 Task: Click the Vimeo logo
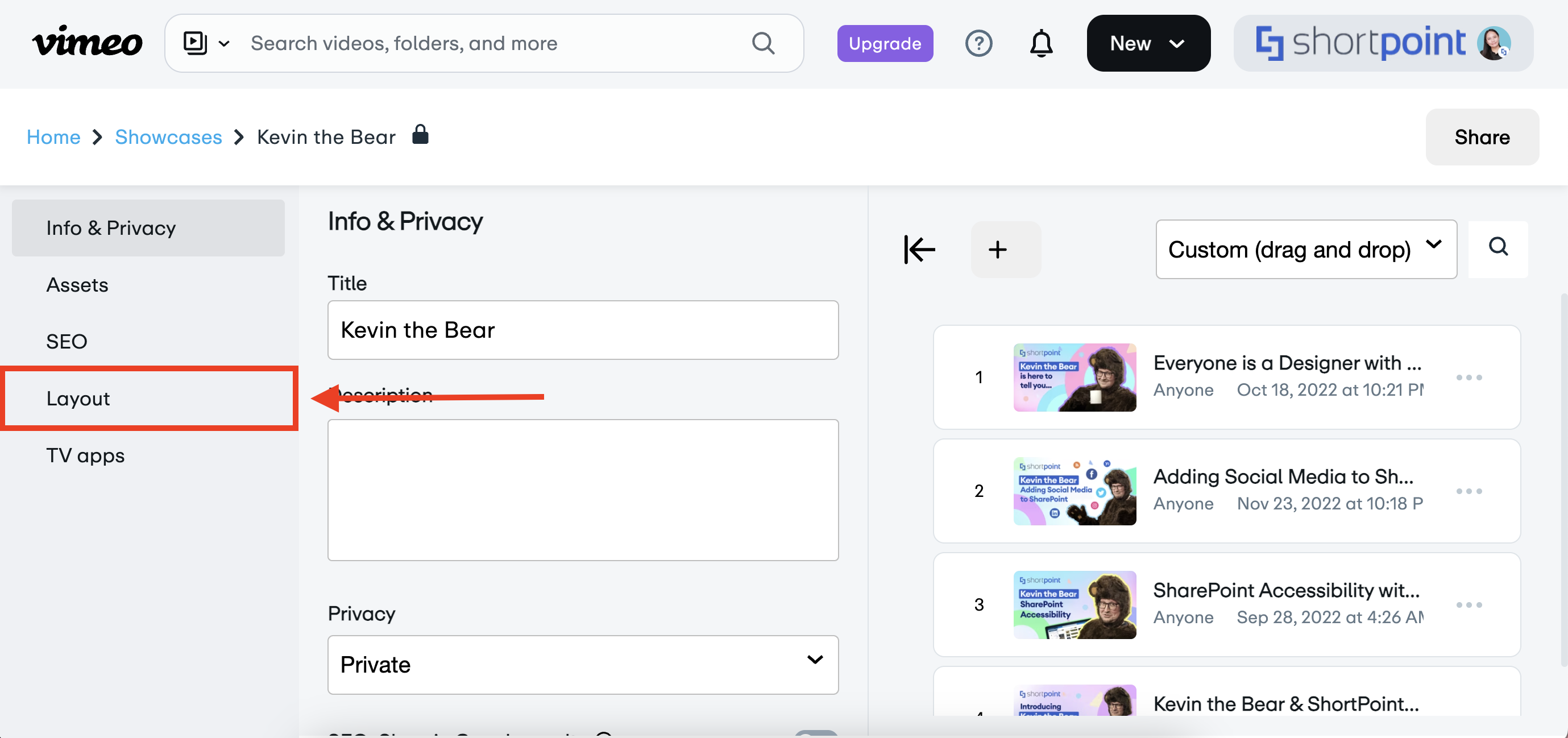click(x=87, y=43)
